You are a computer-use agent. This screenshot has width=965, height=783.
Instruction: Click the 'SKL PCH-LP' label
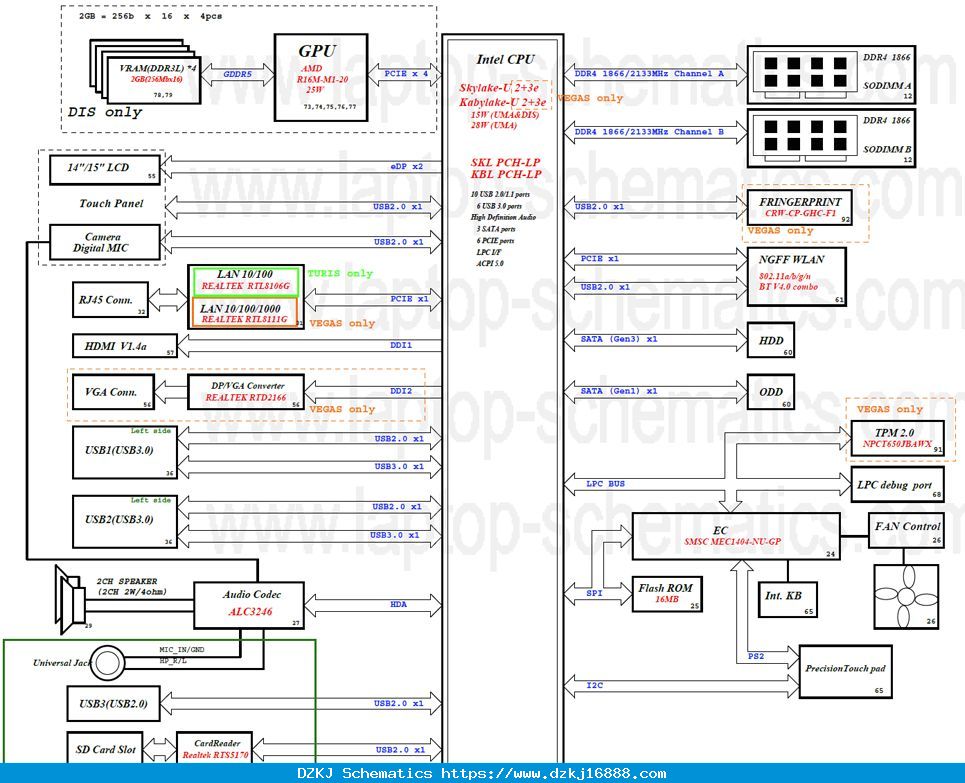point(505,163)
